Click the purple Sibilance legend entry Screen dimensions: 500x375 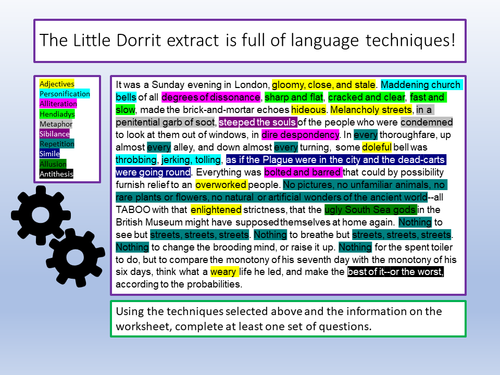[54, 134]
